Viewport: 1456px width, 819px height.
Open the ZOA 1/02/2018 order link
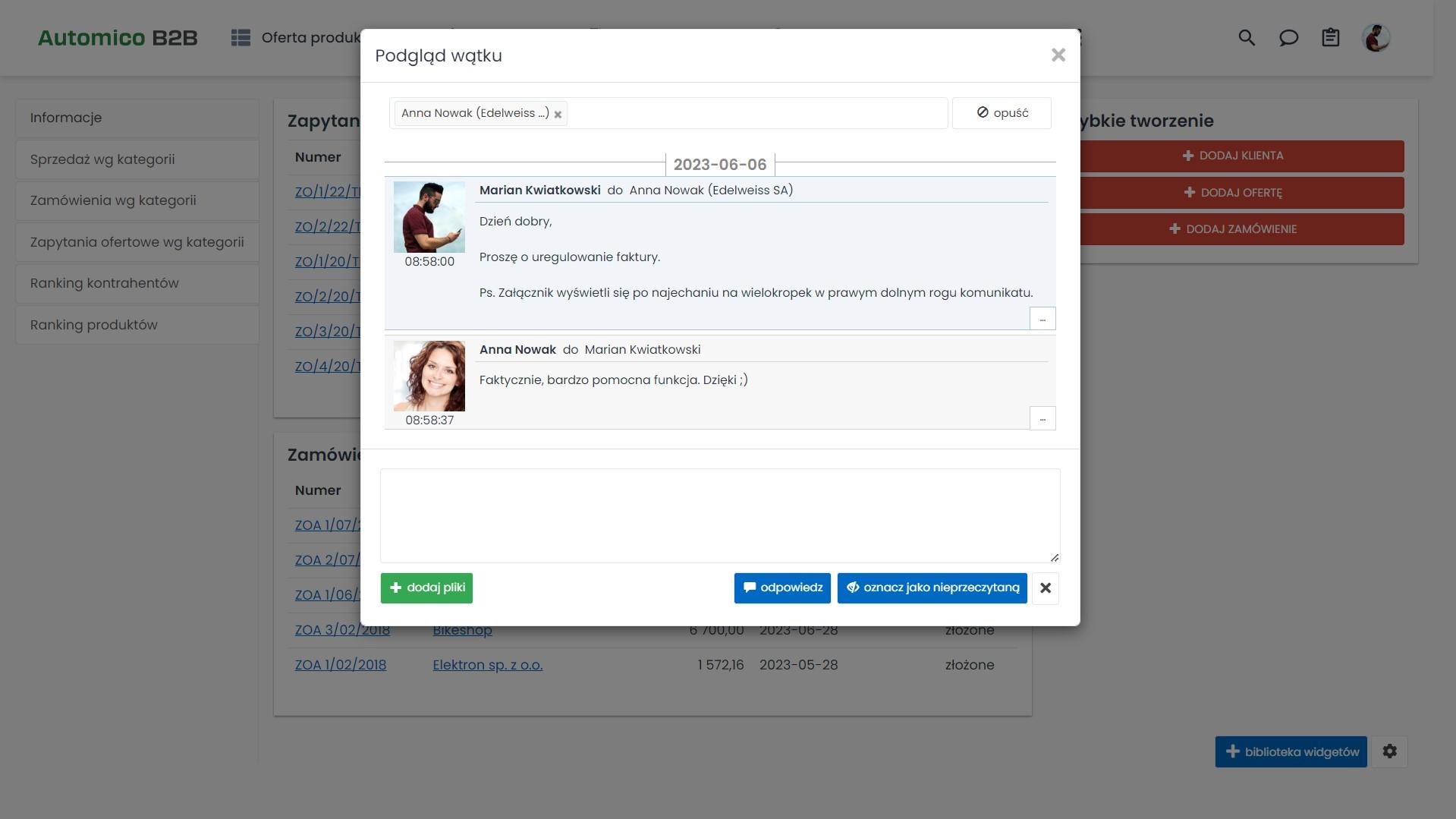(x=341, y=665)
